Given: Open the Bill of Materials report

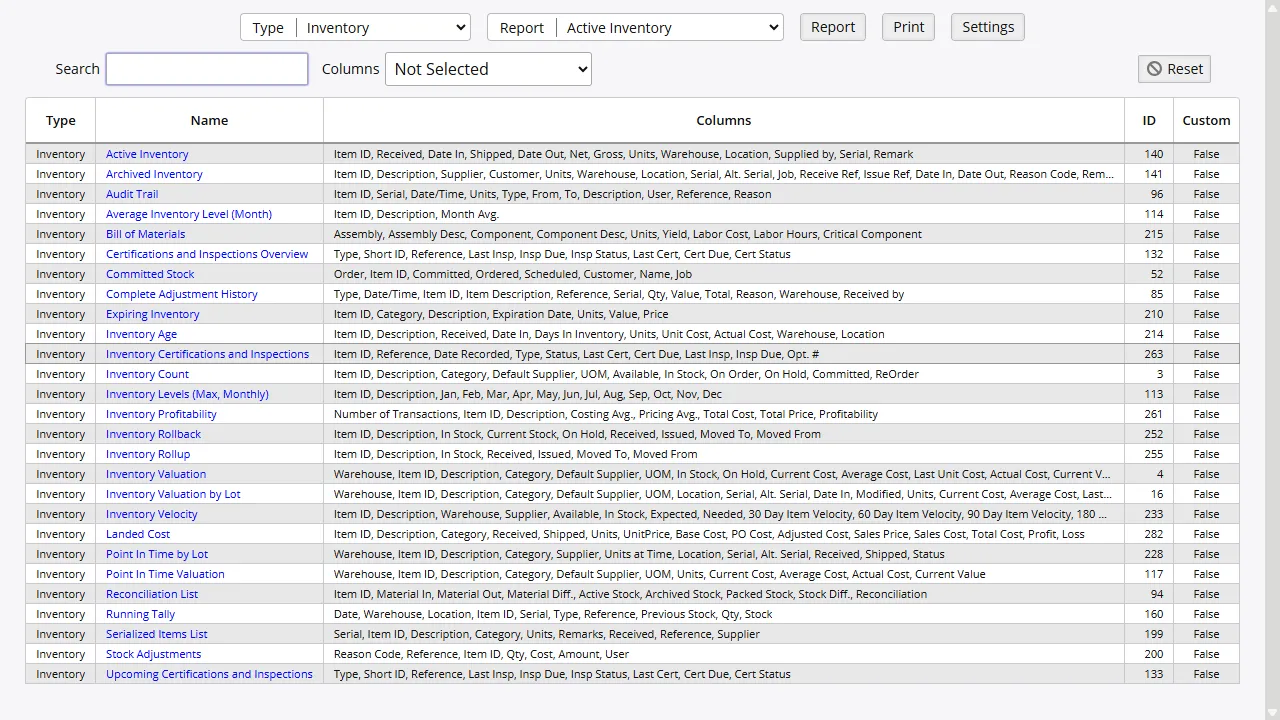Looking at the screenshot, I should point(145,234).
